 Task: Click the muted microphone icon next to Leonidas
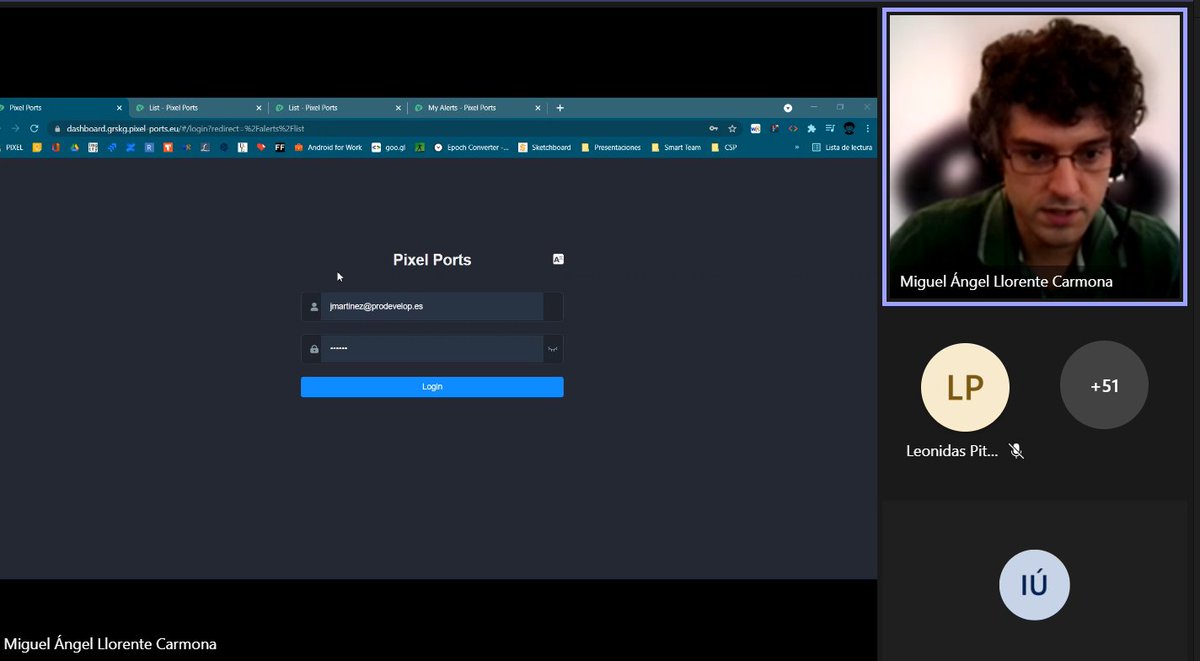(x=1016, y=451)
